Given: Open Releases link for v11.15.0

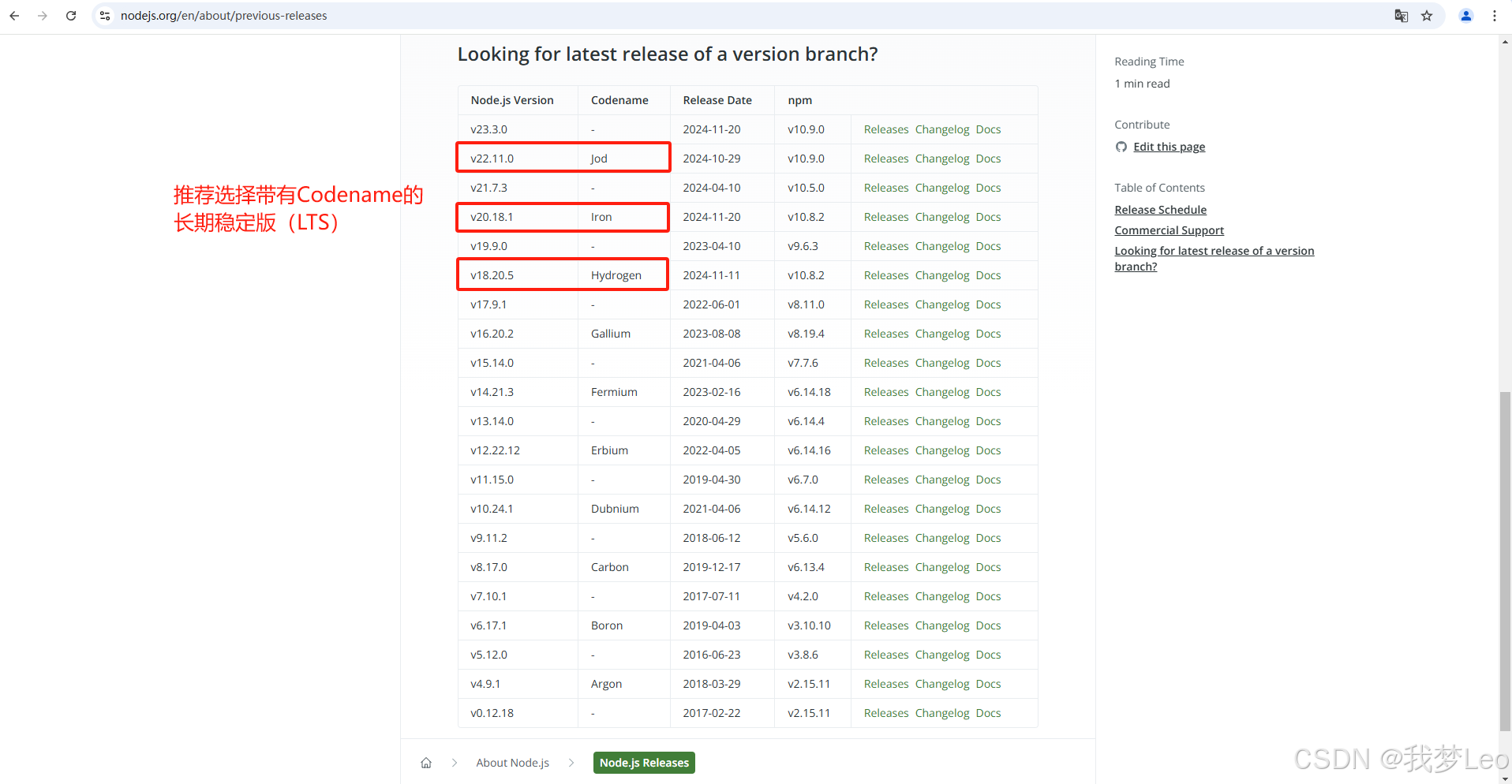Looking at the screenshot, I should 886,480.
